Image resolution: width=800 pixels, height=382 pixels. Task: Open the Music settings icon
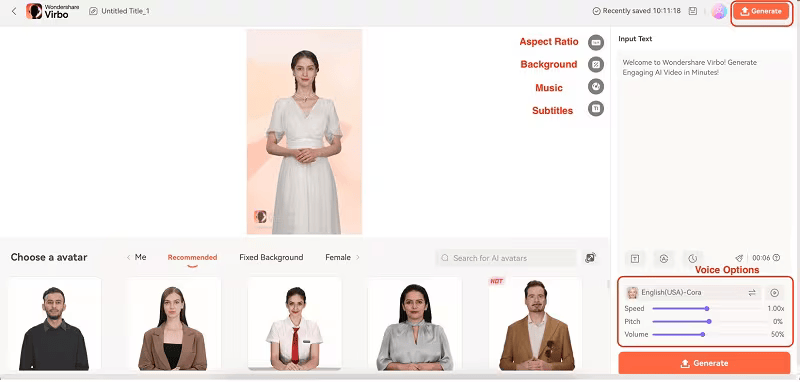[x=595, y=87]
